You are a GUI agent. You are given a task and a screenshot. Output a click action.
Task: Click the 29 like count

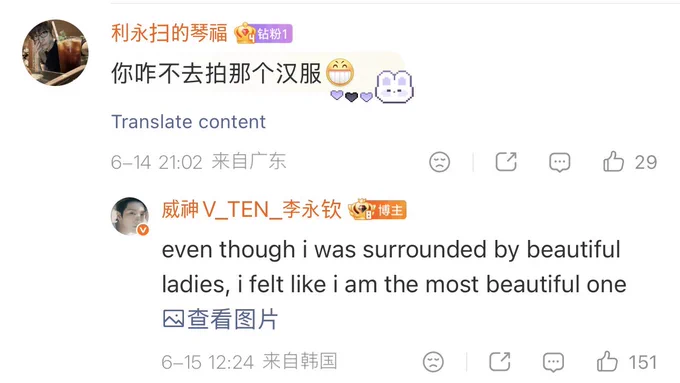[646, 162]
